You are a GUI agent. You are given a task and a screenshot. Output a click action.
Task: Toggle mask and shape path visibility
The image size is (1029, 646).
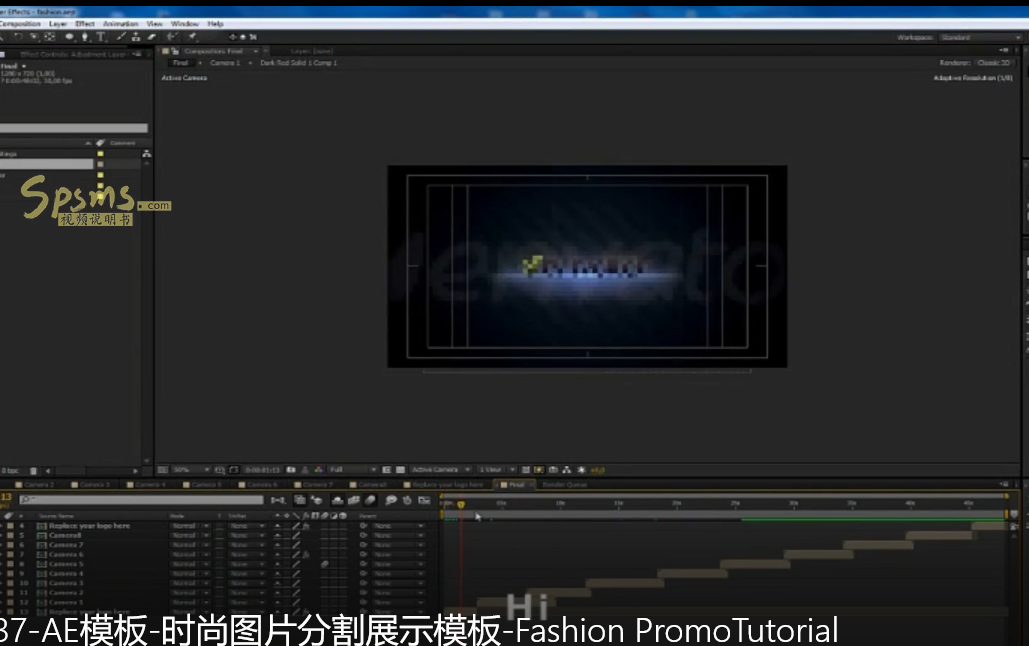[234, 470]
